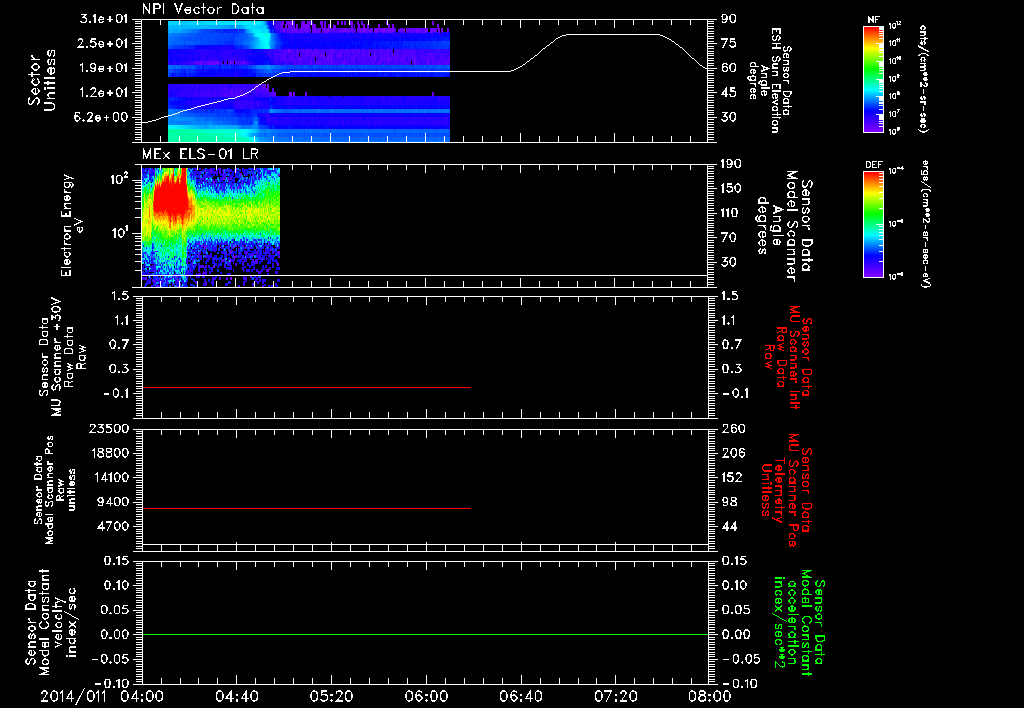Screen dimensions: 1024x708
Task: Click the NF flux color bar
Action: 874,78
